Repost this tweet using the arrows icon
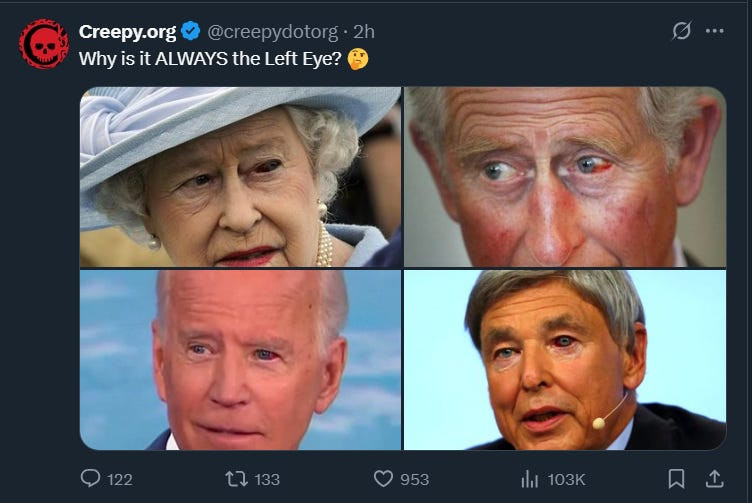Screen dimensions: 752x503 click(x=237, y=479)
